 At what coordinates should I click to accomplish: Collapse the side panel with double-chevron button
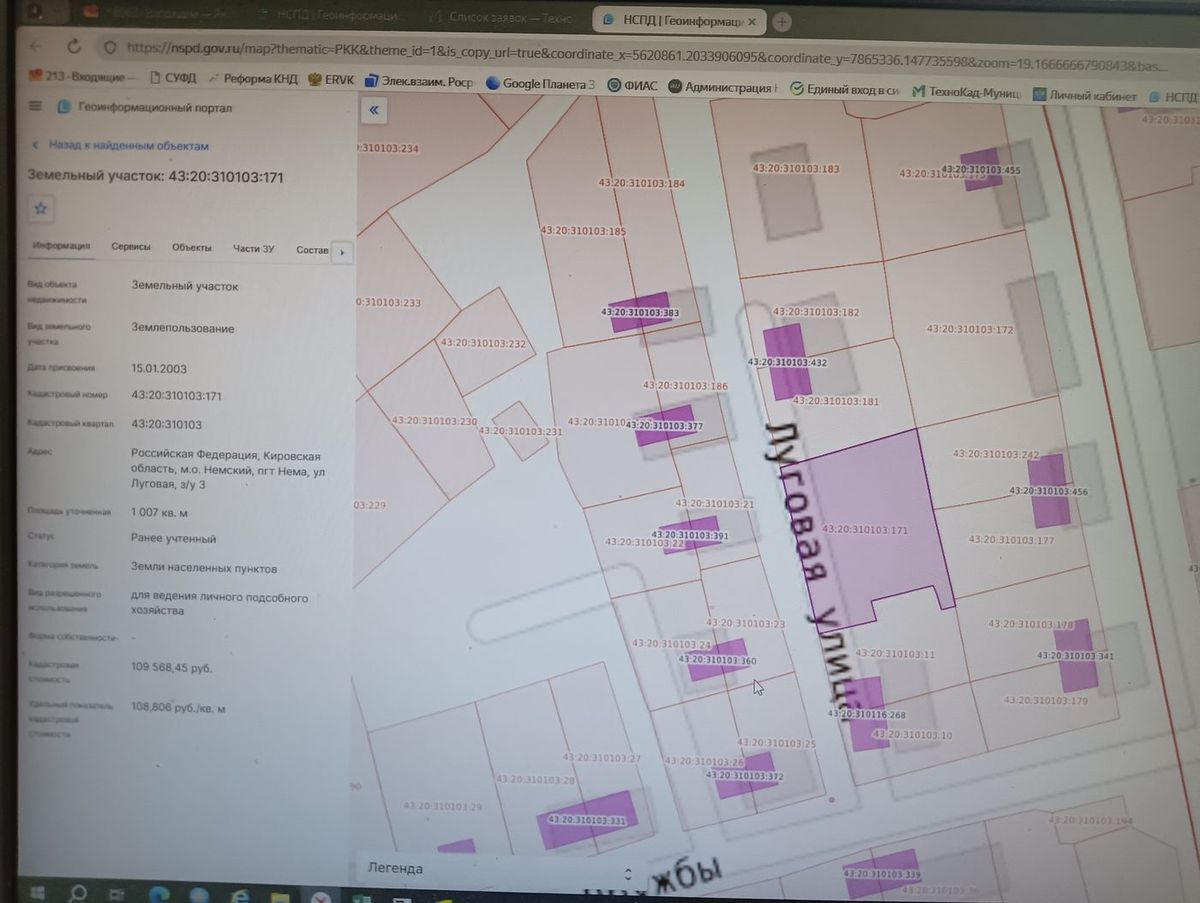coord(373,110)
